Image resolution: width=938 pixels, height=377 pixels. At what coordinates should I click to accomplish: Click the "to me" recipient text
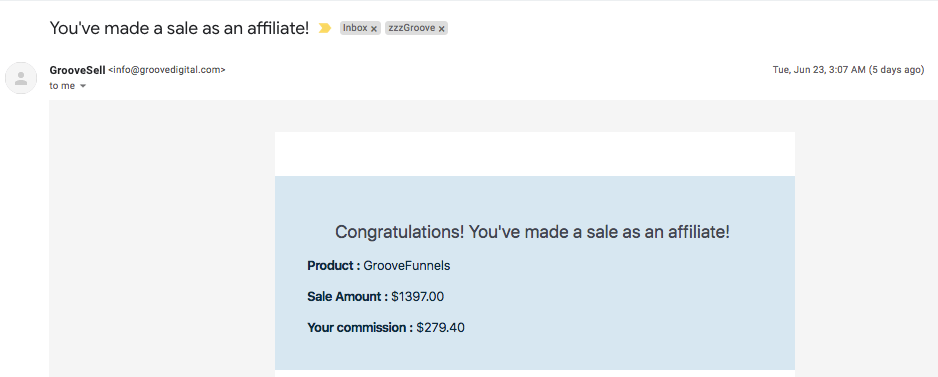coord(62,86)
